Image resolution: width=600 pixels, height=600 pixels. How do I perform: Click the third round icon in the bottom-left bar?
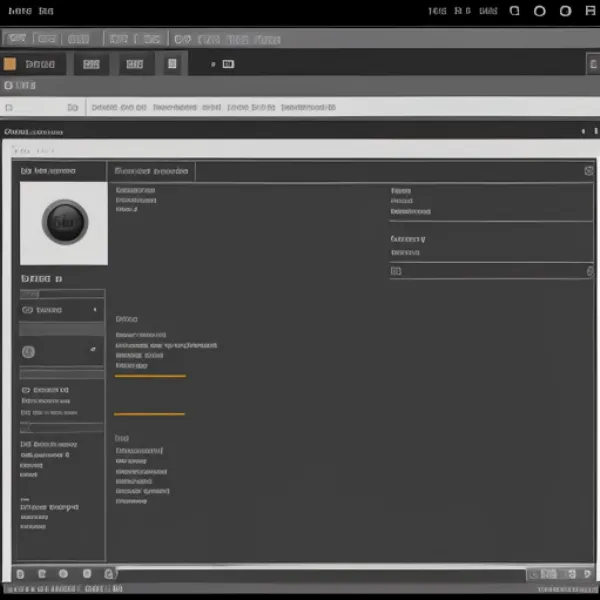(63, 574)
